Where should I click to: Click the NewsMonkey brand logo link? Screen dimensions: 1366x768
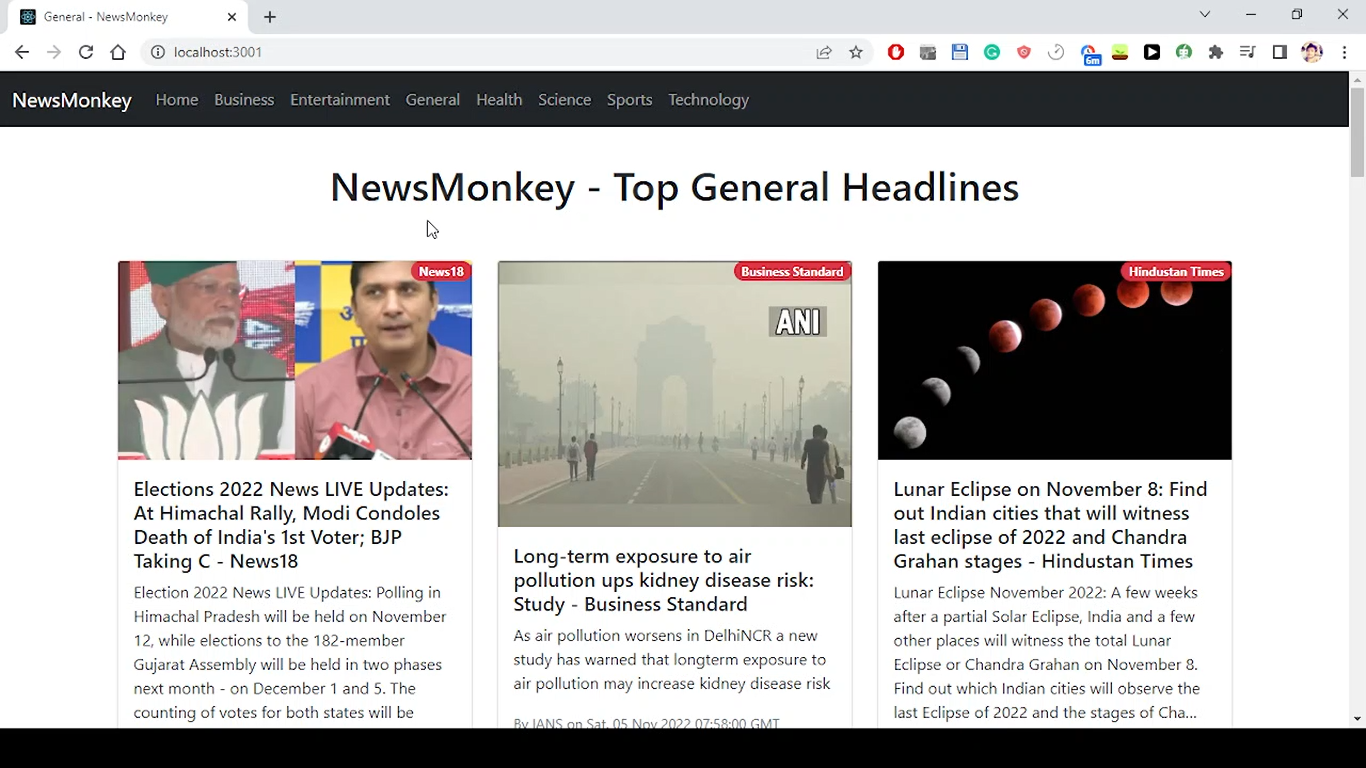tap(72, 100)
